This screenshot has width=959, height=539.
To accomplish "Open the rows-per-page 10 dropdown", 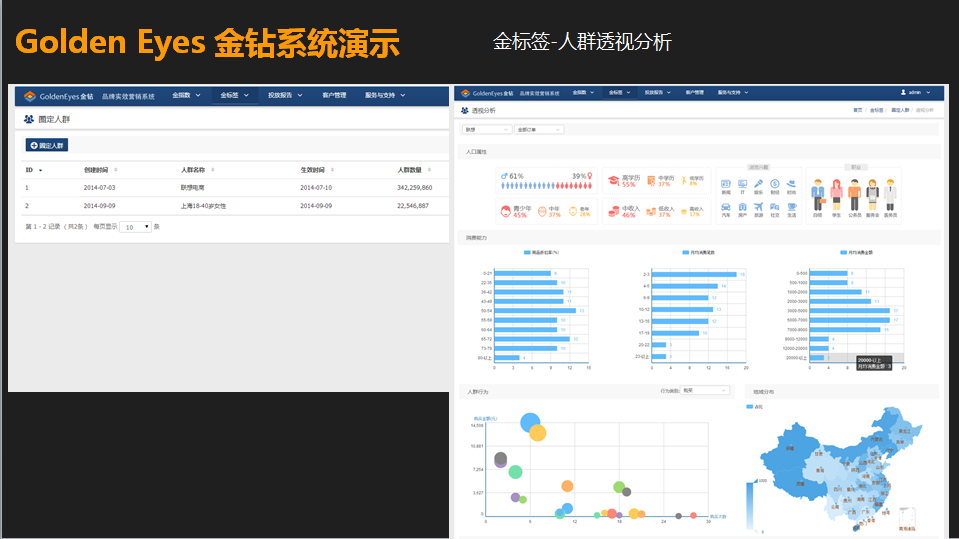I will (x=136, y=227).
